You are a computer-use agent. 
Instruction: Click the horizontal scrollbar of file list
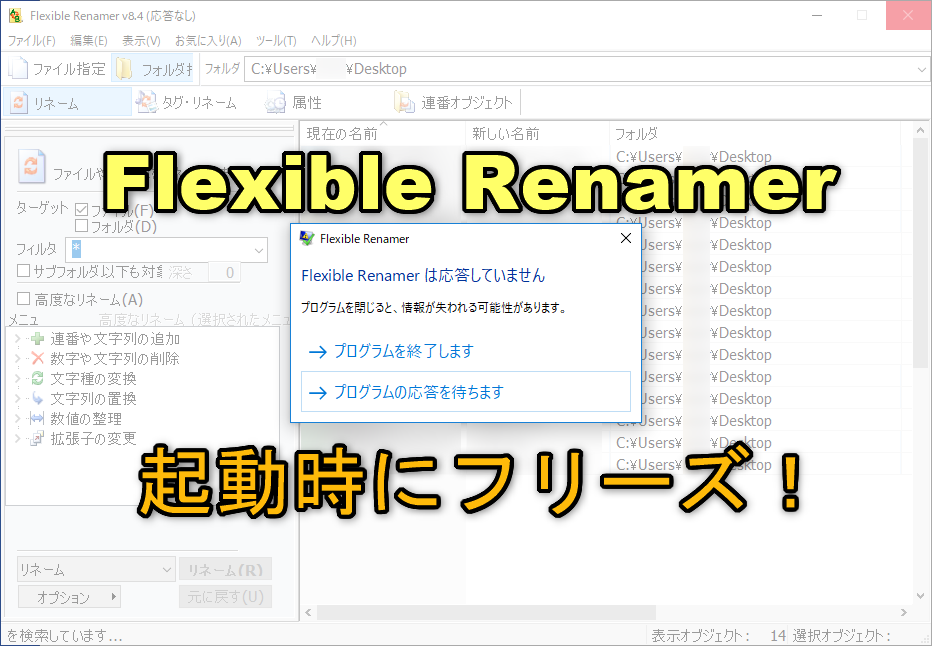pyautogui.click(x=500, y=612)
